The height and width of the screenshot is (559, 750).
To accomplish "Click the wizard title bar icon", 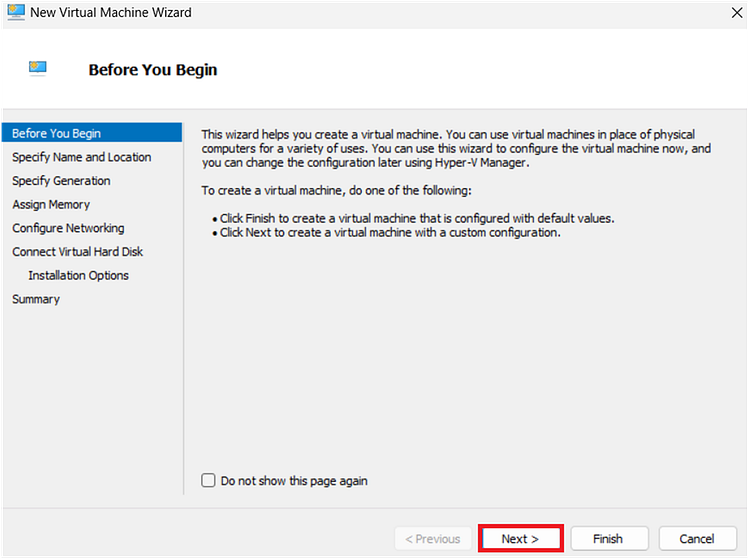I will (16, 12).
